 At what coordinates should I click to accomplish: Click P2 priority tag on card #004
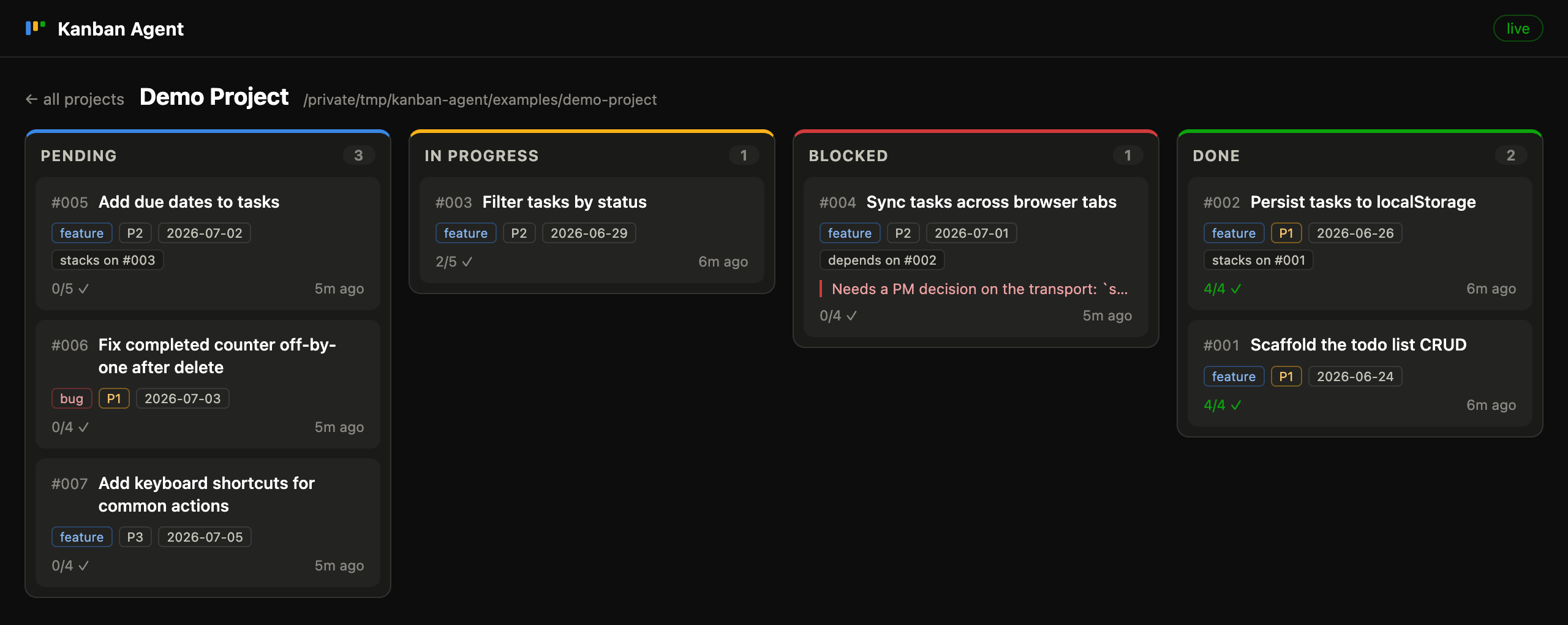coord(903,233)
